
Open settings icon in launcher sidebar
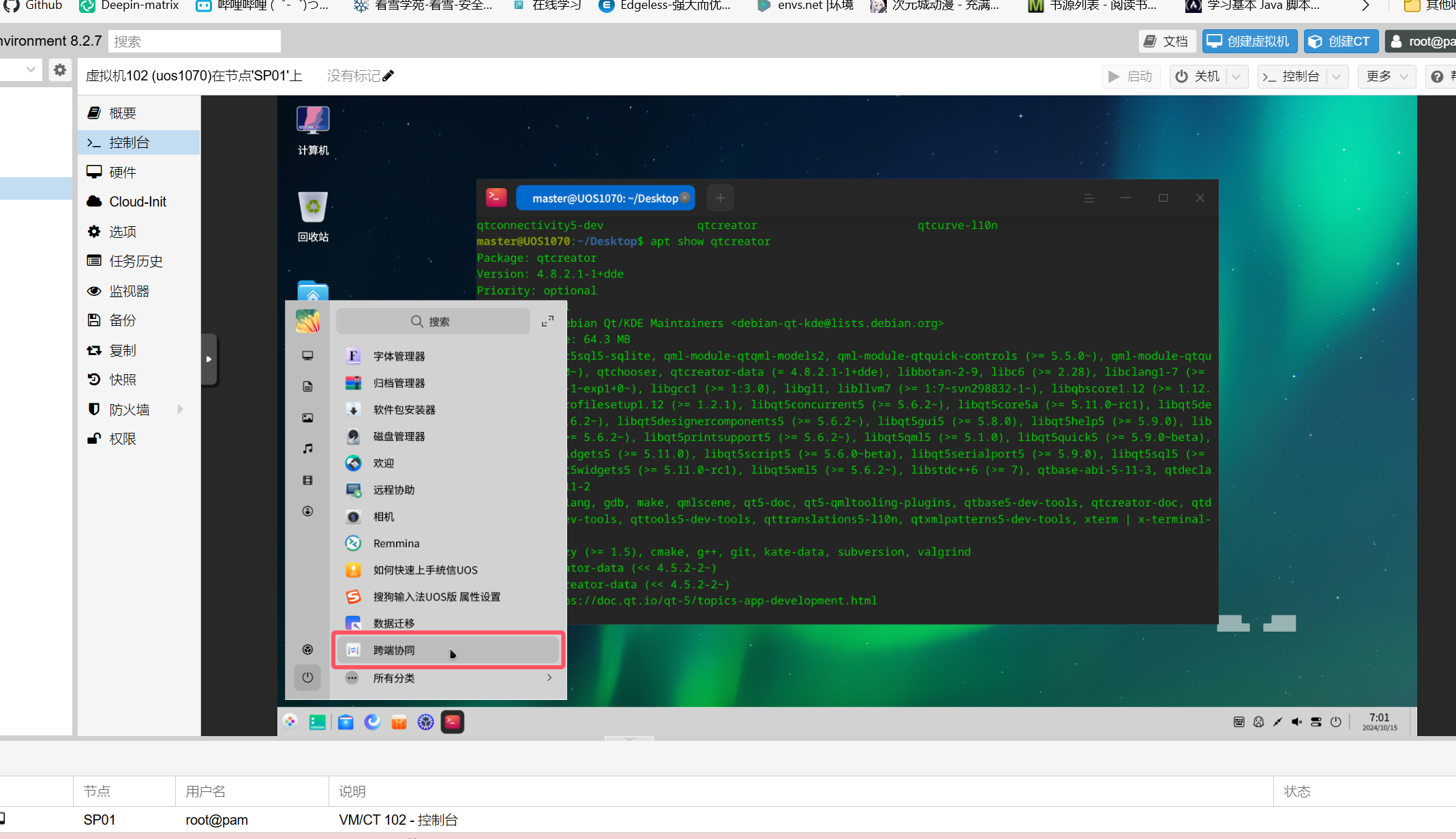[307, 650]
